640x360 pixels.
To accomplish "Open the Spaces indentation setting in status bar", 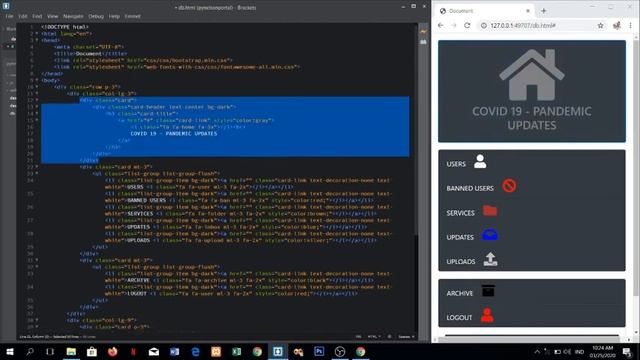I will [x=406, y=337].
